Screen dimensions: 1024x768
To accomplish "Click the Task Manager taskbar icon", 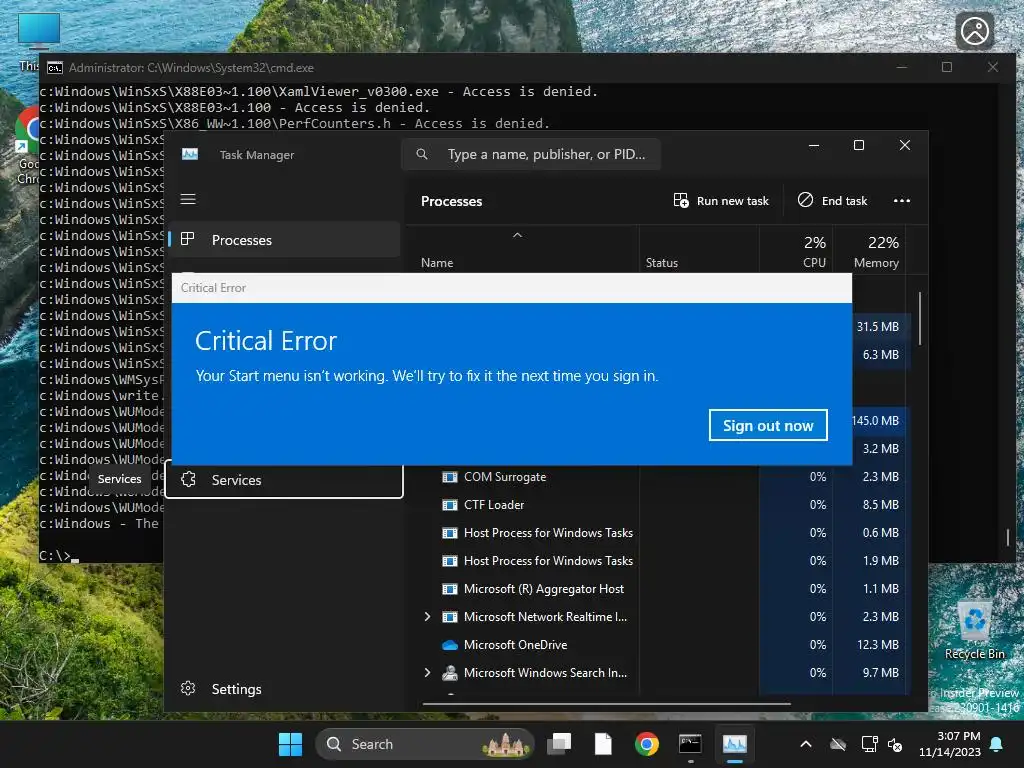I will coord(735,744).
